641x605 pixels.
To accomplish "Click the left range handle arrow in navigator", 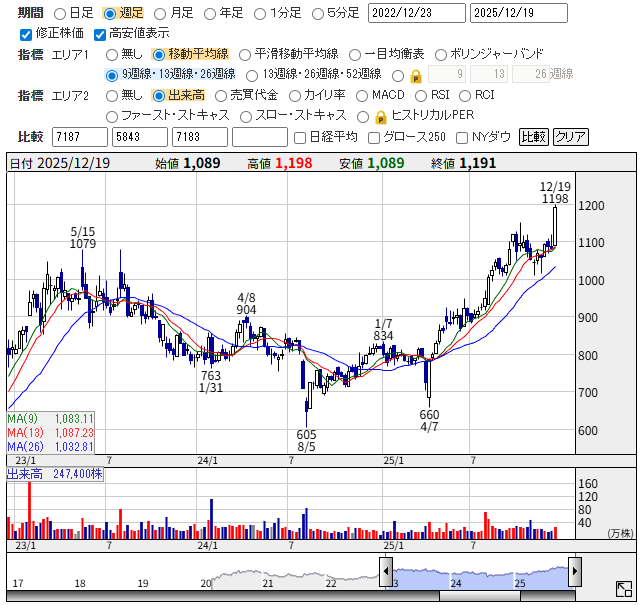I will [x=386, y=571].
